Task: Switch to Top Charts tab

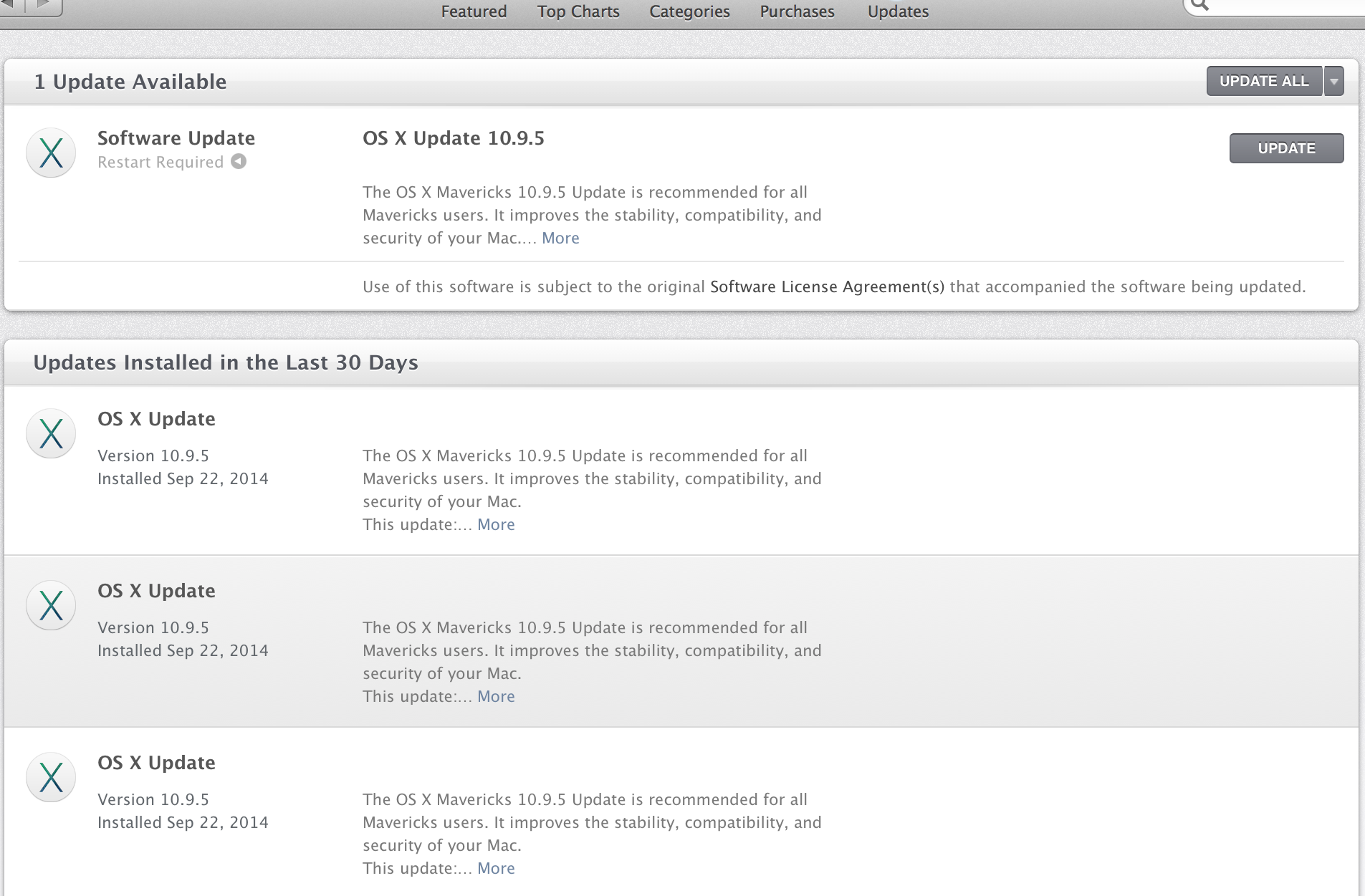Action: 578,11
